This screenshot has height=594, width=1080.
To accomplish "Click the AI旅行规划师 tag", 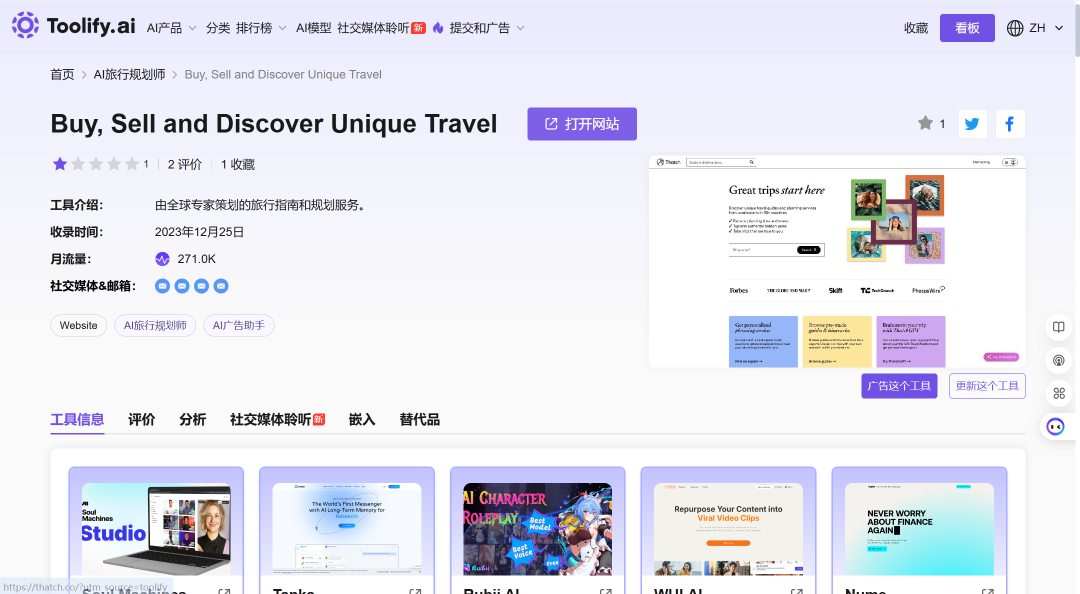I will click(155, 325).
